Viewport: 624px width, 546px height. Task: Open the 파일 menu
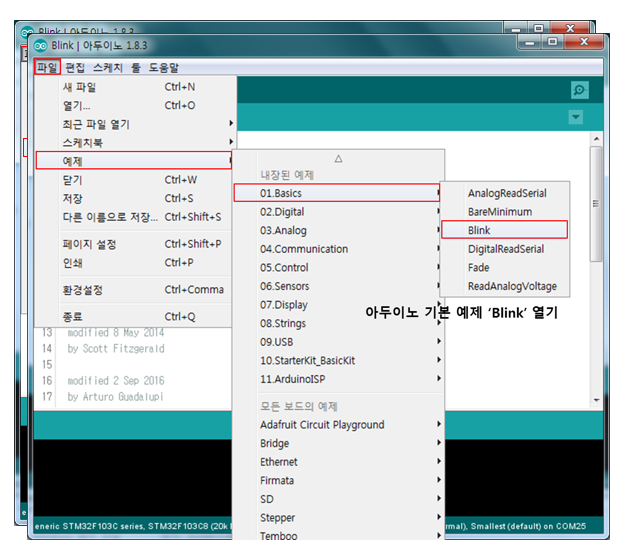(47, 67)
